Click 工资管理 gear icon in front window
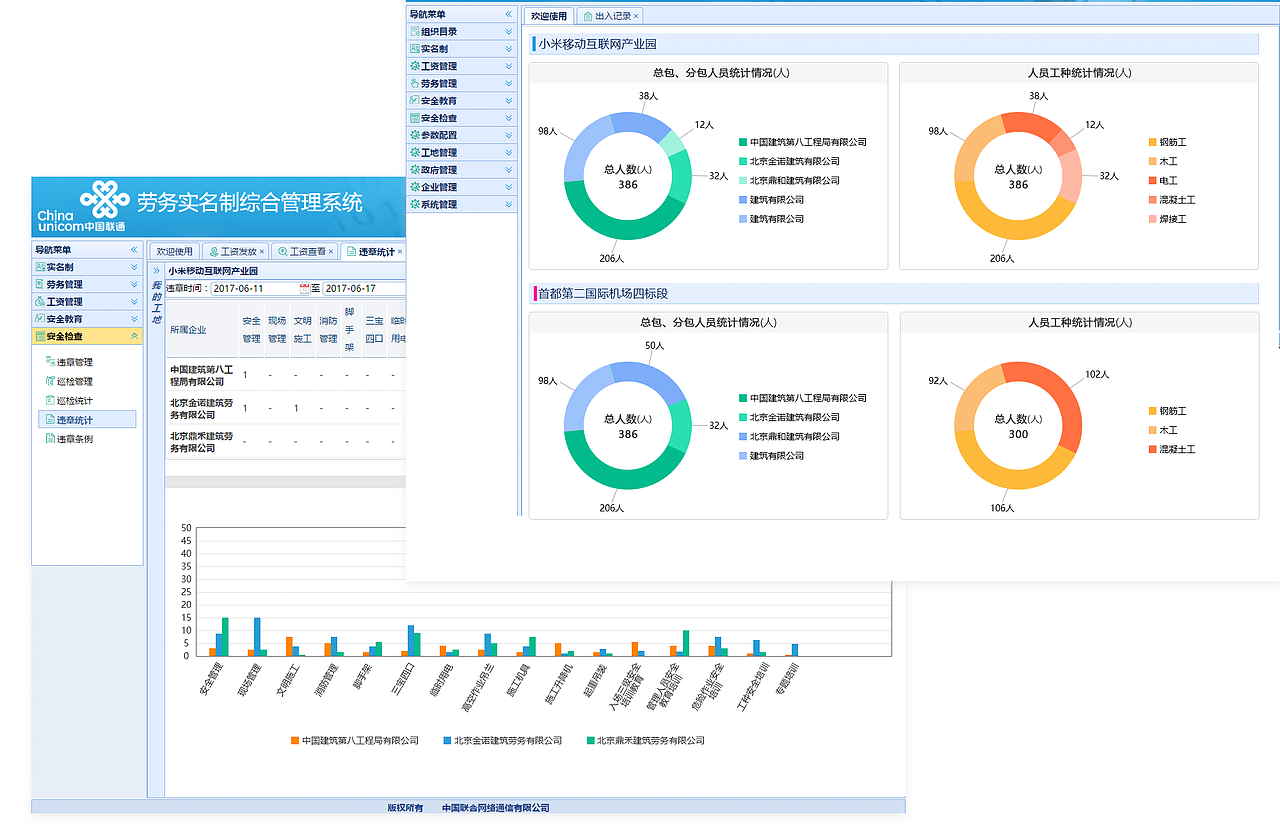Image resolution: width=1280 pixels, height=832 pixels. pyautogui.click(x=414, y=66)
